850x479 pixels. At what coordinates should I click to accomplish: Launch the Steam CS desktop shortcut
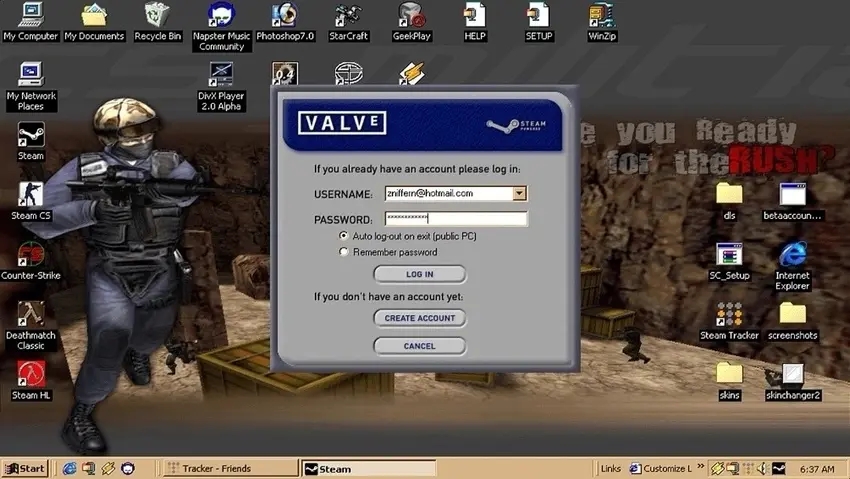(x=31, y=201)
